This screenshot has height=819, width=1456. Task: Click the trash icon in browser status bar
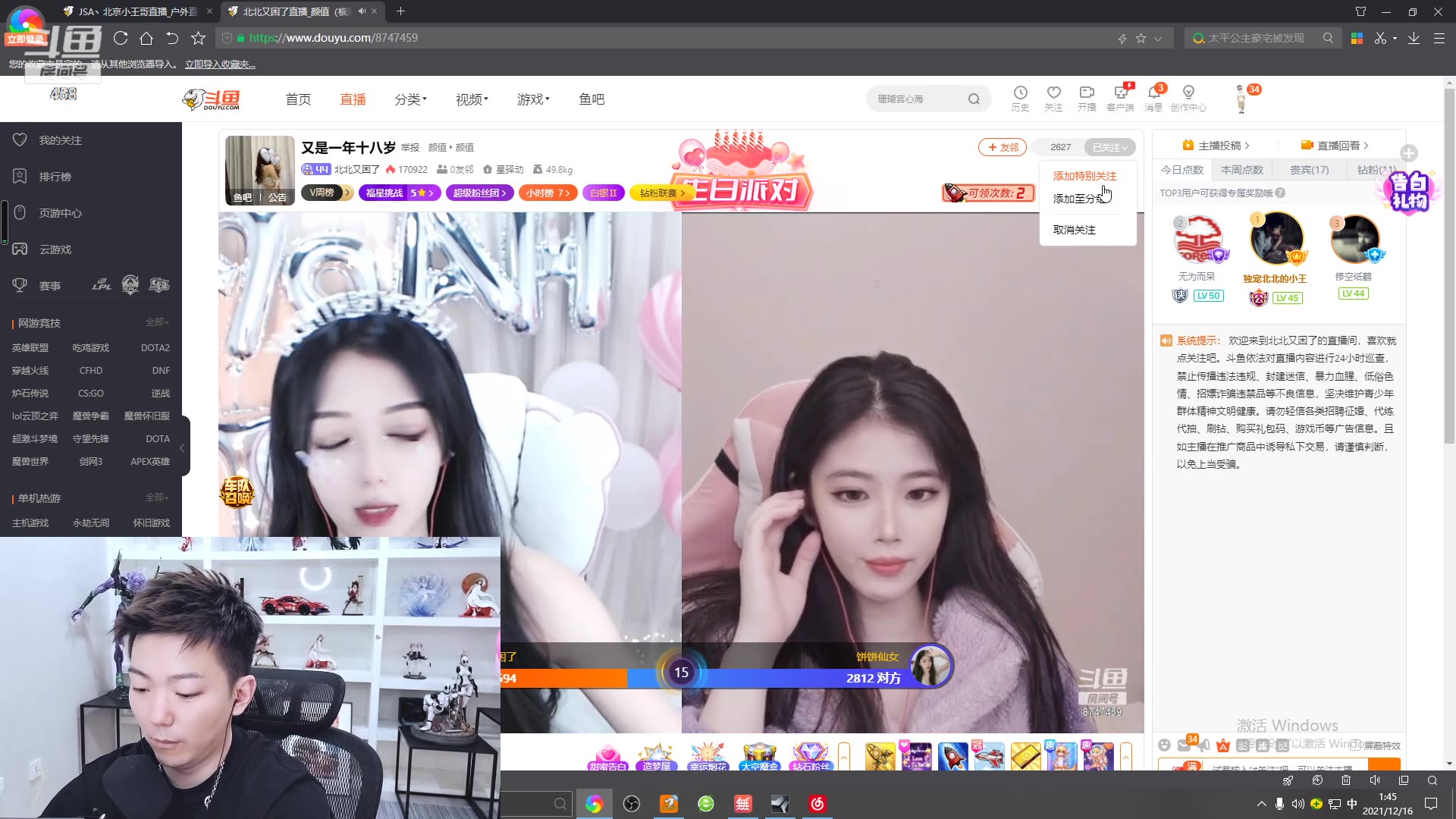[1346, 780]
